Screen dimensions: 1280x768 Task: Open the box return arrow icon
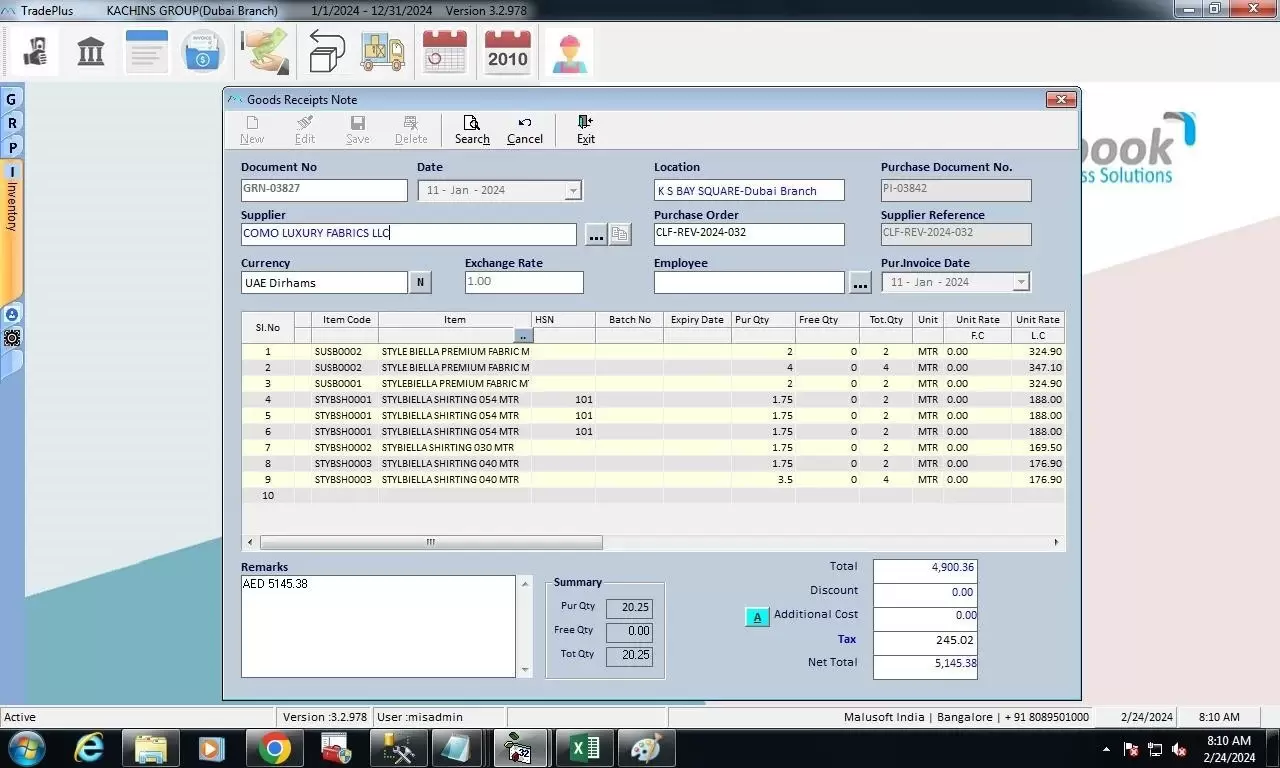click(325, 51)
